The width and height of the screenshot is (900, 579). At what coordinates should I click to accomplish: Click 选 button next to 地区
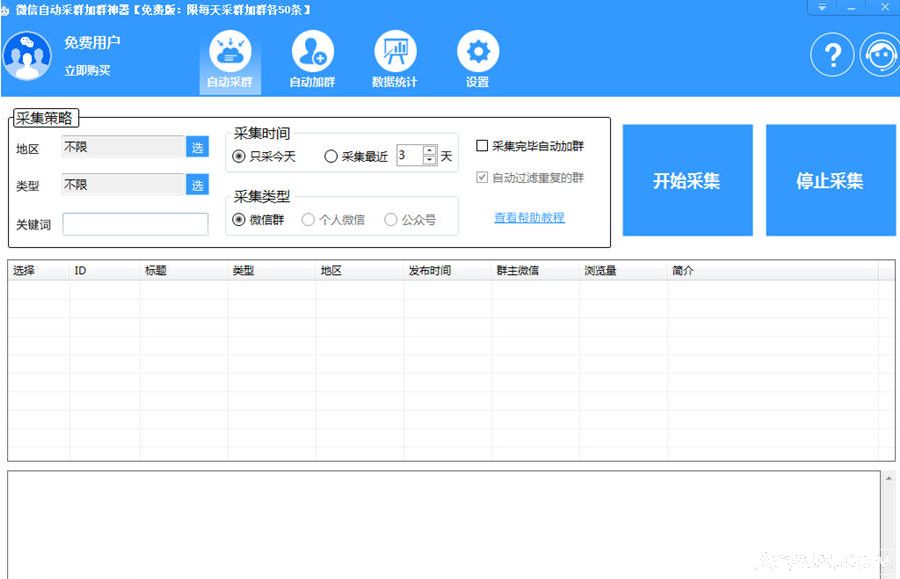click(197, 147)
